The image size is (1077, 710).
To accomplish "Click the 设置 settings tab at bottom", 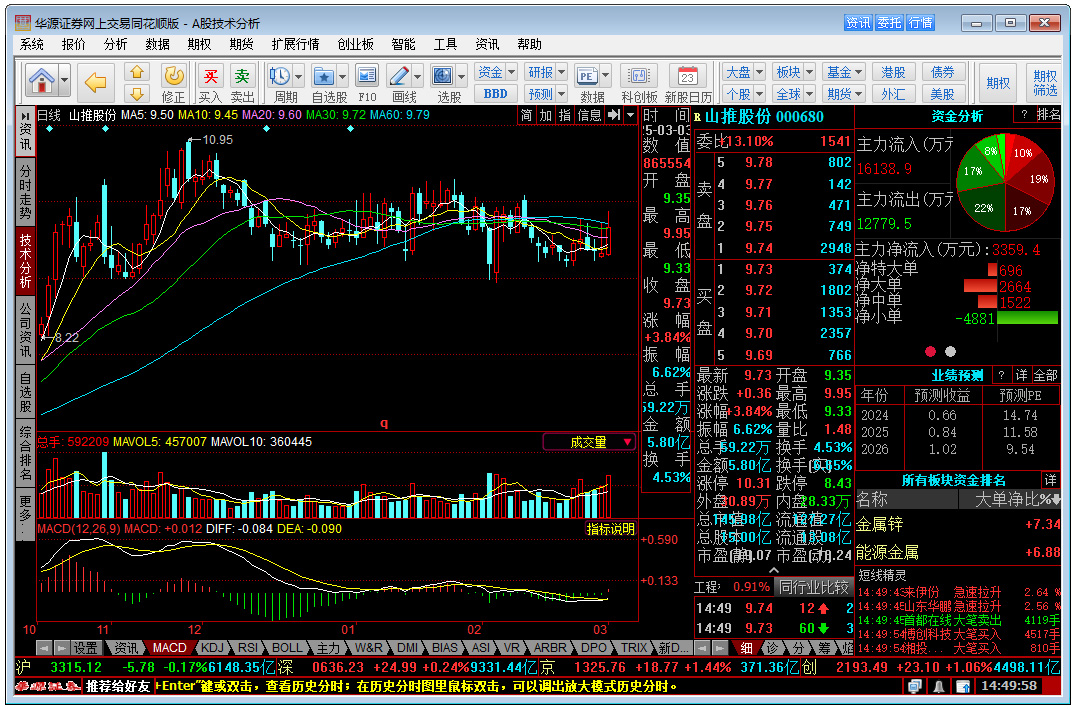I will 86,648.
